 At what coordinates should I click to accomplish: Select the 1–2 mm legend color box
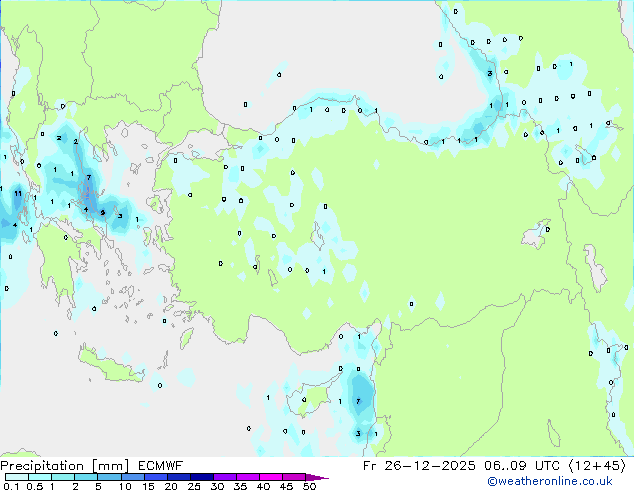tap(63, 477)
